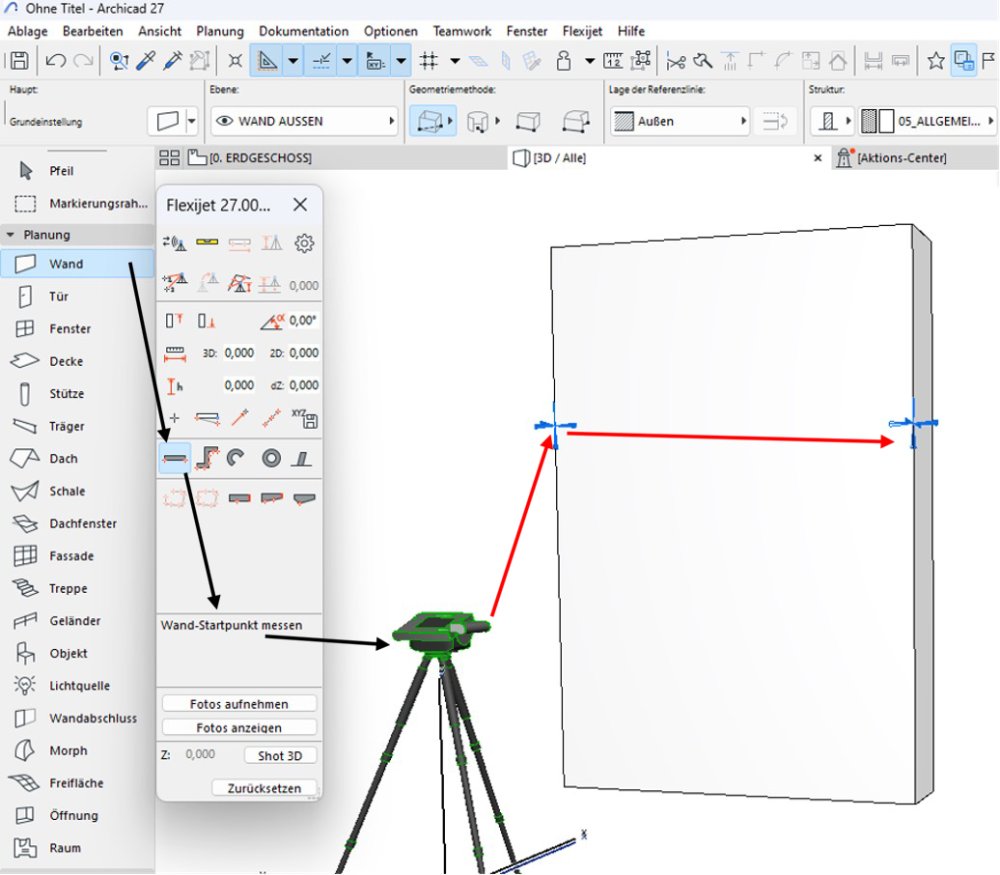This screenshot has height=875, width=1000.
Task: Toggle WAND AUSSEN layer visibility eye
Action: click(x=224, y=121)
